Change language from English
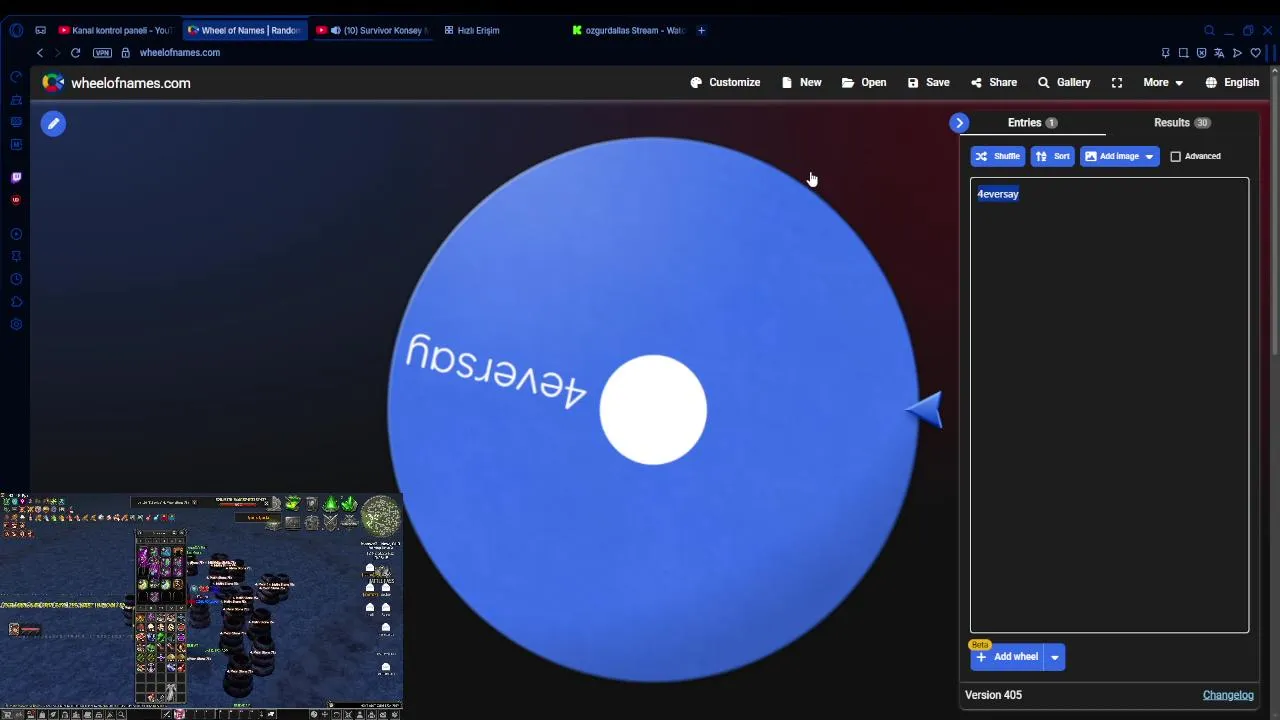The image size is (1280, 720). 1232,83
